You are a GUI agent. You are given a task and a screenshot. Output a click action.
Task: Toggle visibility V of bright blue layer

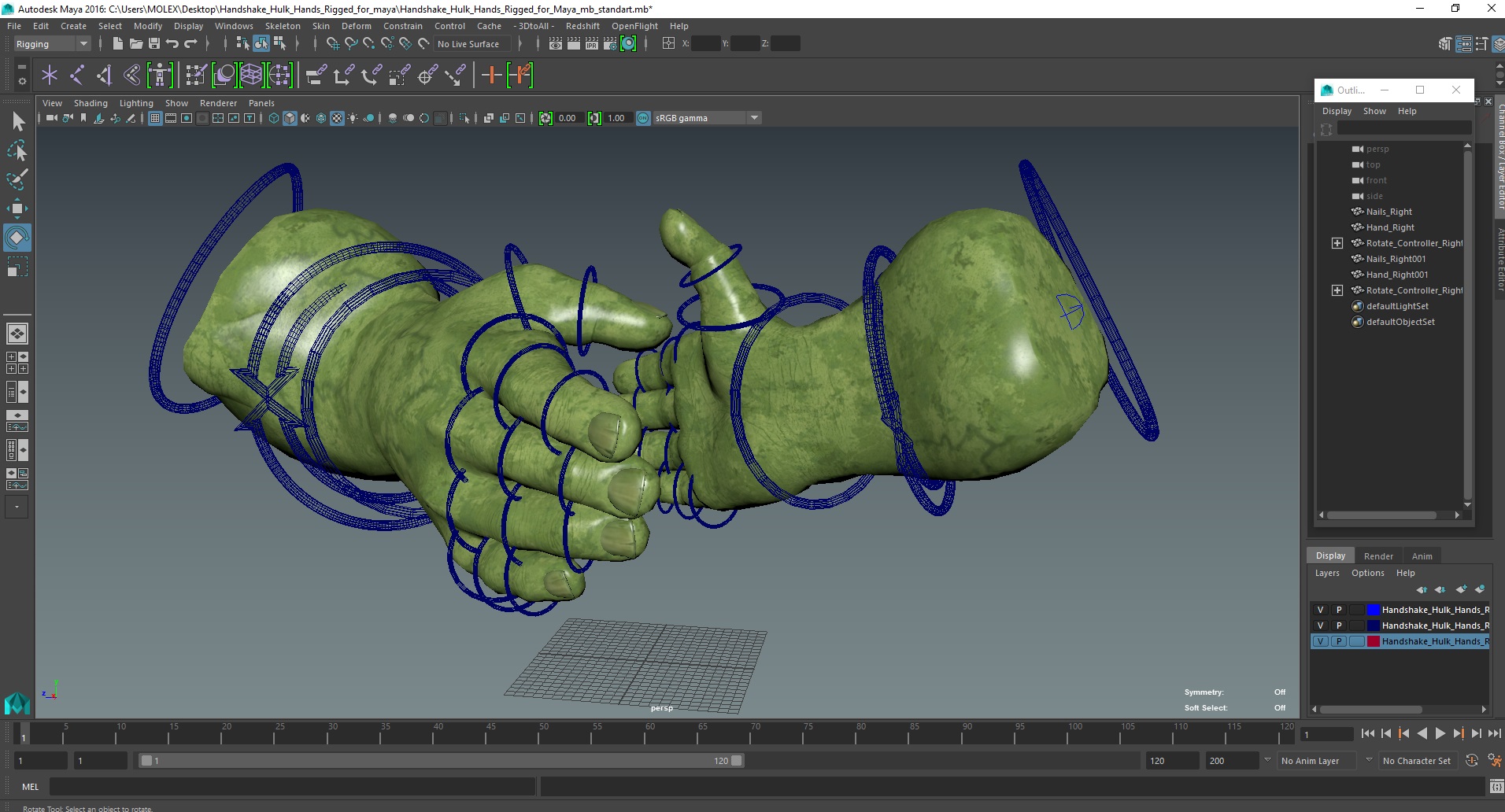pos(1321,610)
